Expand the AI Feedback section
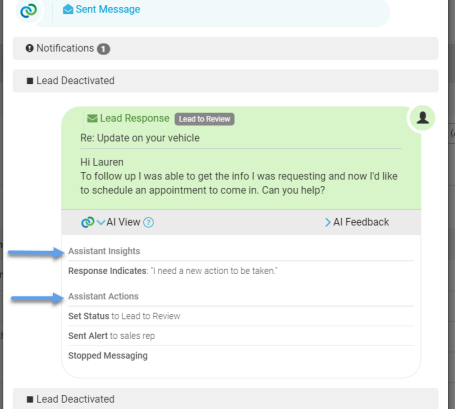 pyautogui.click(x=357, y=222)
